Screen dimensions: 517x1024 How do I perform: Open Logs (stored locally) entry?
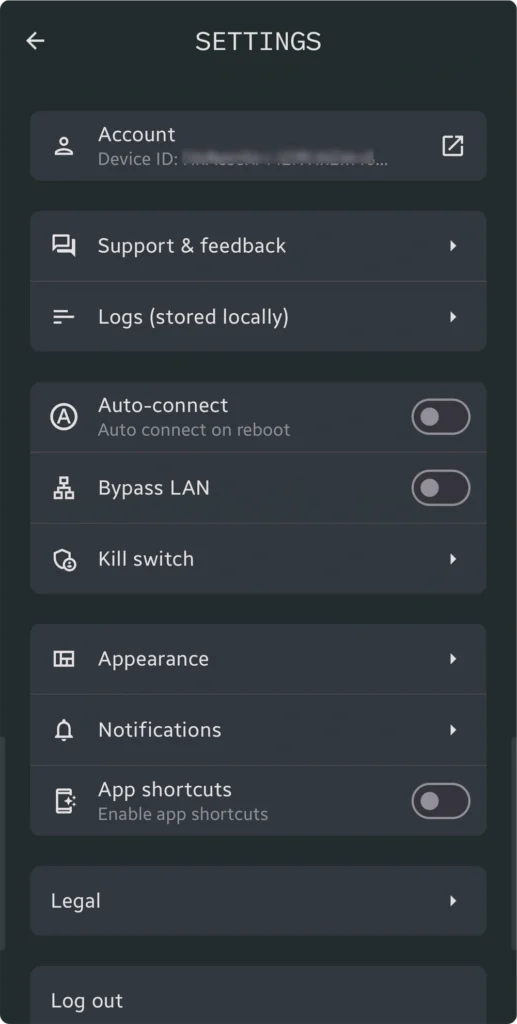click(258, 317)
